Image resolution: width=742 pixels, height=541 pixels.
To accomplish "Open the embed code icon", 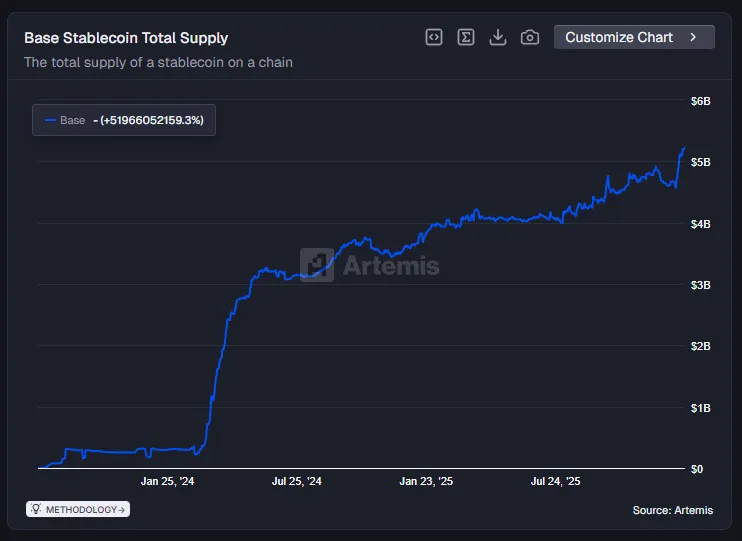I will 434,37.
